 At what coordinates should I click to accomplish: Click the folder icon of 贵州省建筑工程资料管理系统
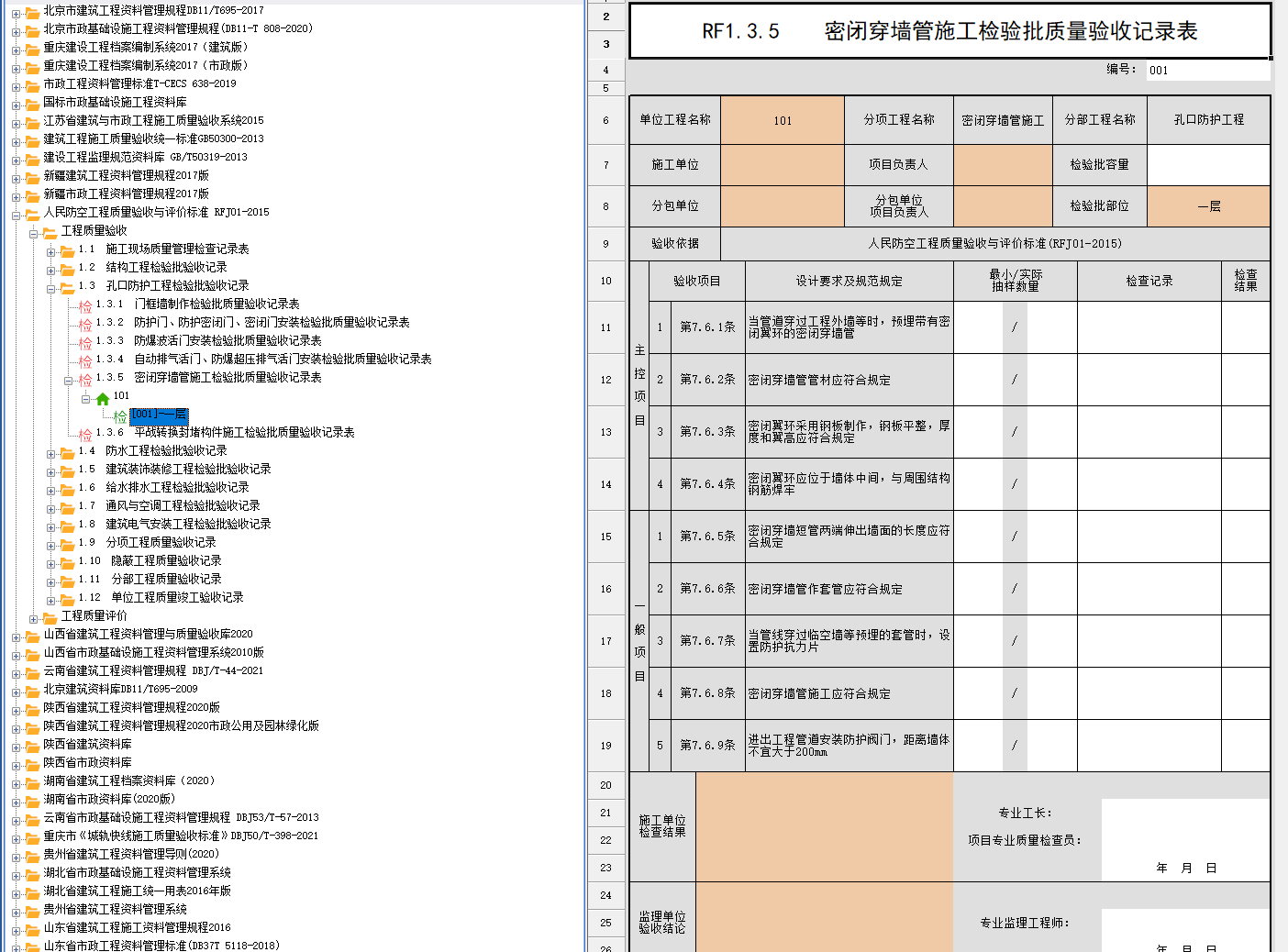pyautogui.click(x=32, y=911)
